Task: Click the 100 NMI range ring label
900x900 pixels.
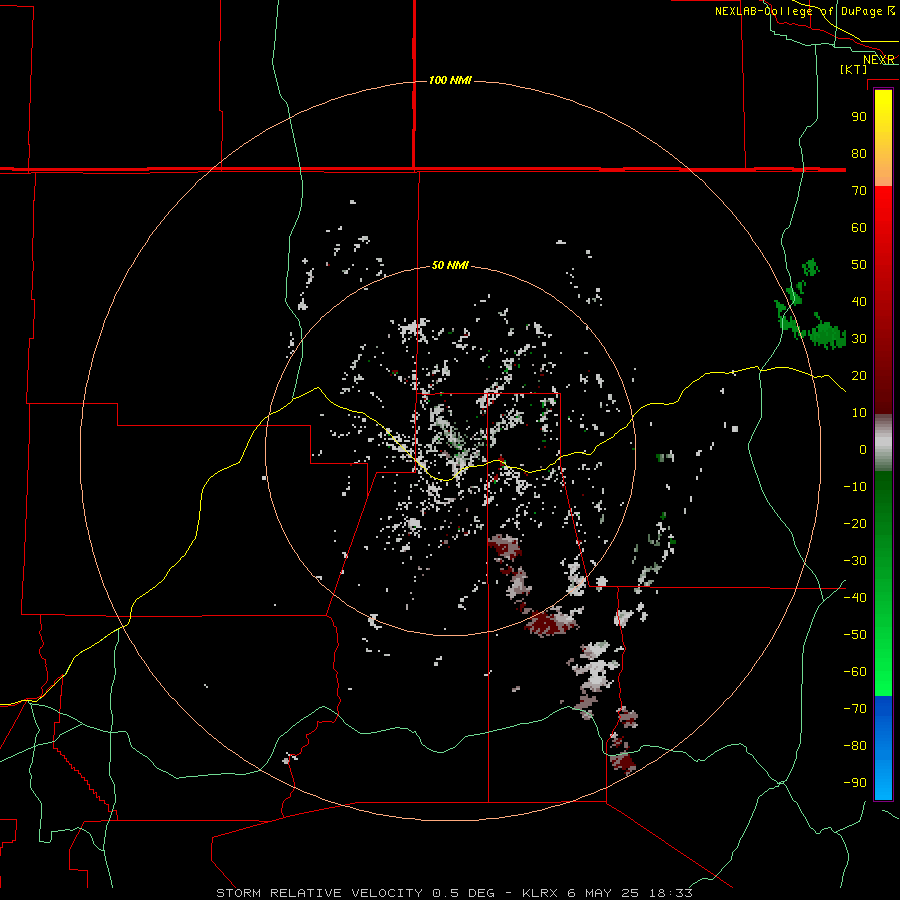Action: 450,80
